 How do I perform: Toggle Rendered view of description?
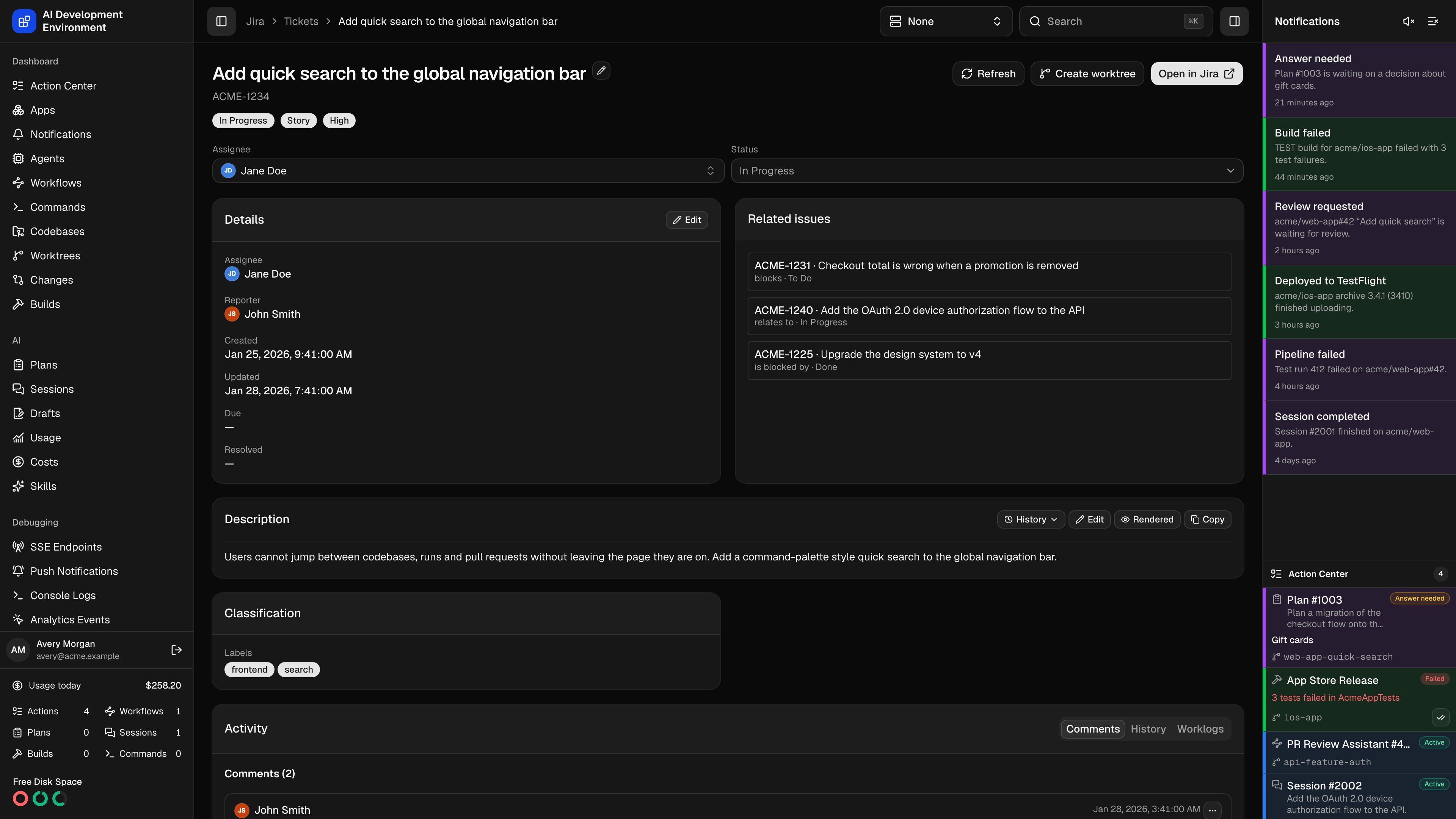tap(1147, 519)
